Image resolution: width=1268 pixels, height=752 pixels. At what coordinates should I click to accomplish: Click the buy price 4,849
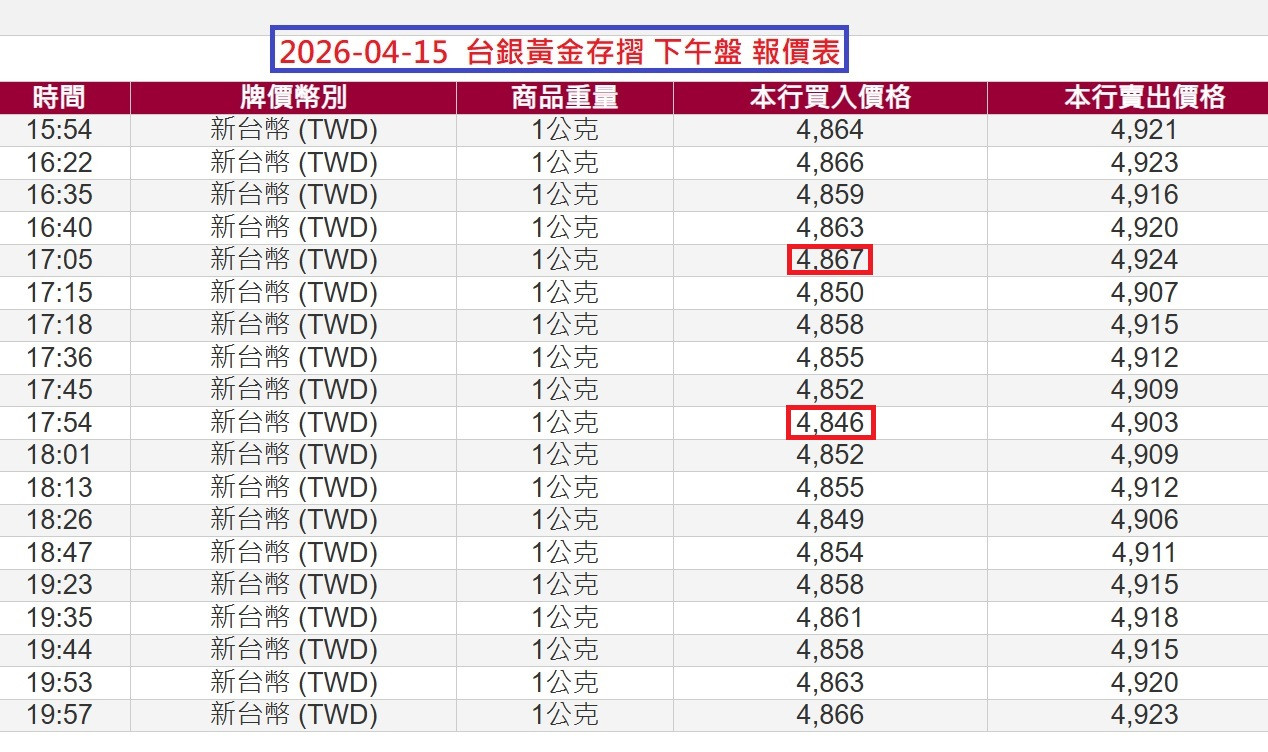click(x=830, y=520)
